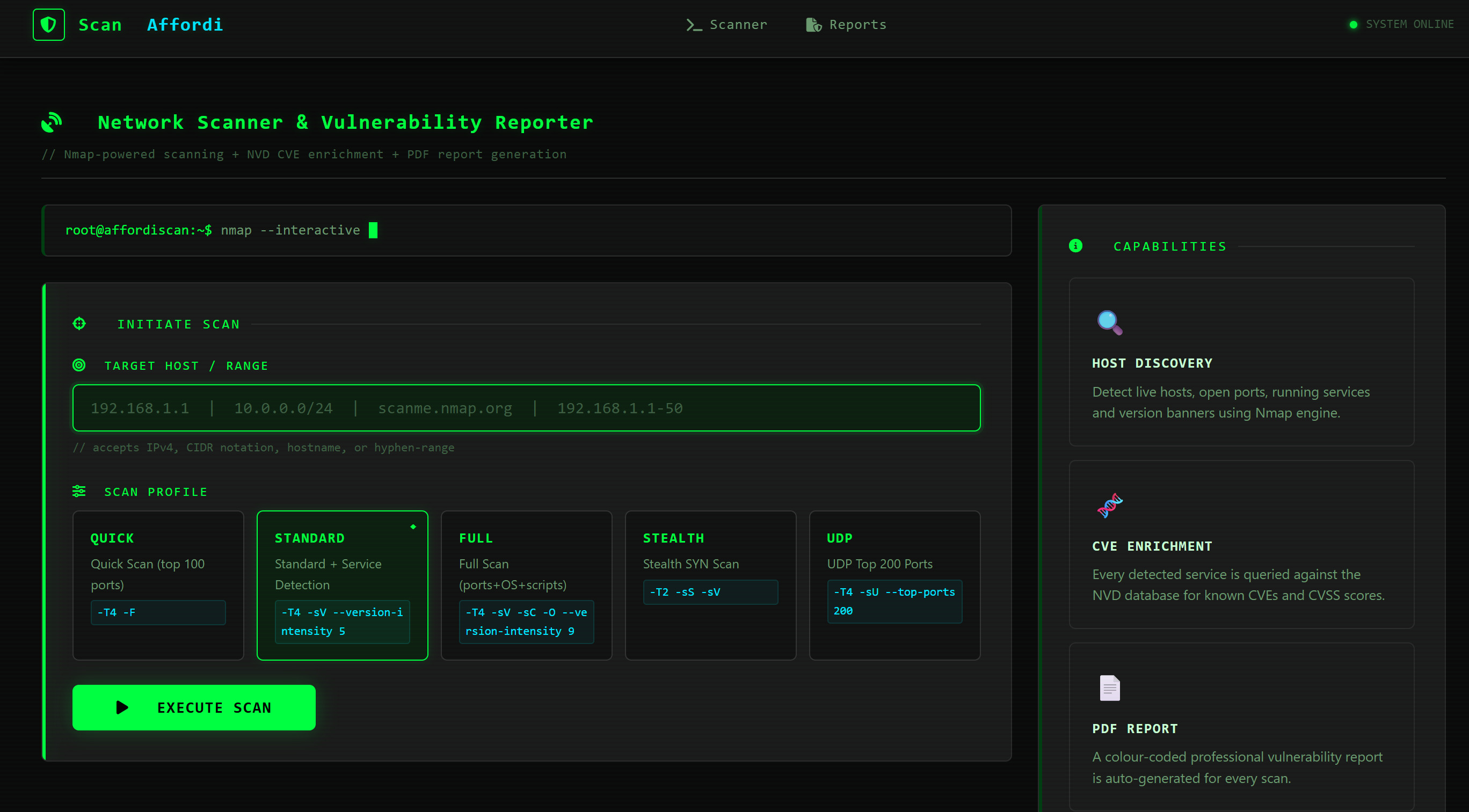The image size is (1469, 812).
Task: Switch to the Scanner navigation tab
Action: (x=727, y=25)
